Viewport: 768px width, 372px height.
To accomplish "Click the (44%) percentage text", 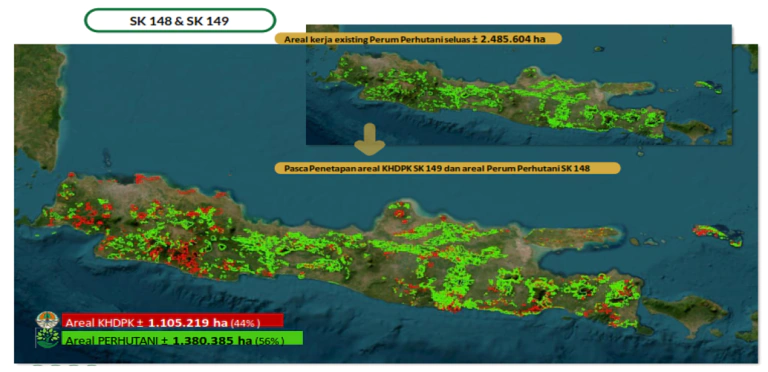I will point(244,323).
